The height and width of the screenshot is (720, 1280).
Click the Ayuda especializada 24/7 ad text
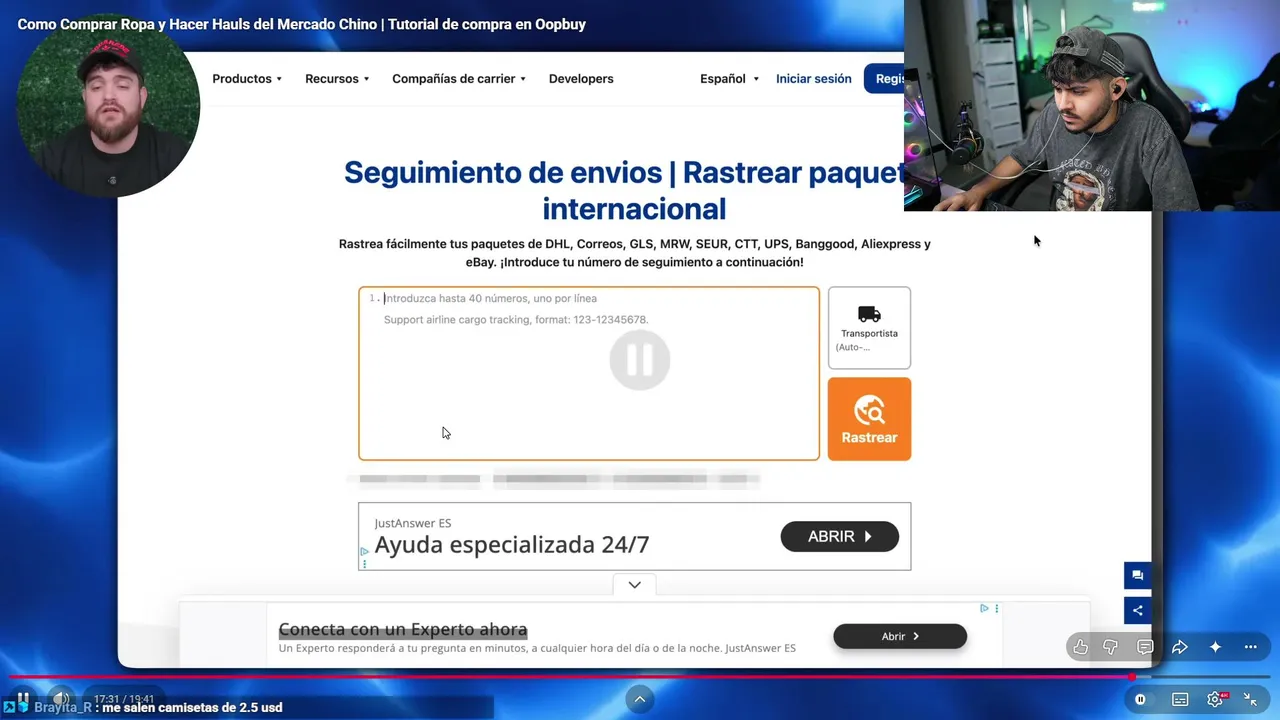click(512, 545)
